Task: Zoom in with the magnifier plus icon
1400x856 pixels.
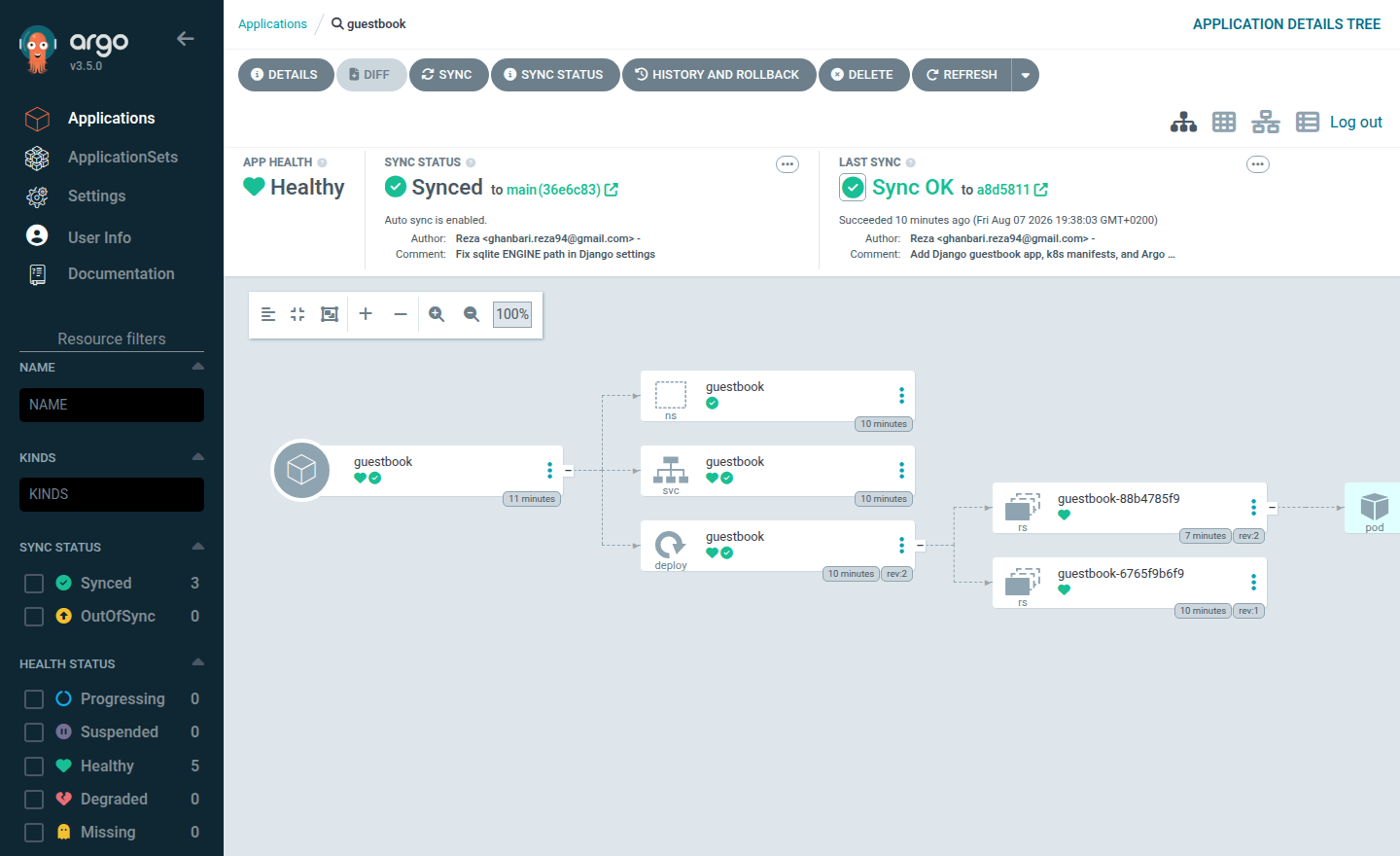Action: click(437, 314)
